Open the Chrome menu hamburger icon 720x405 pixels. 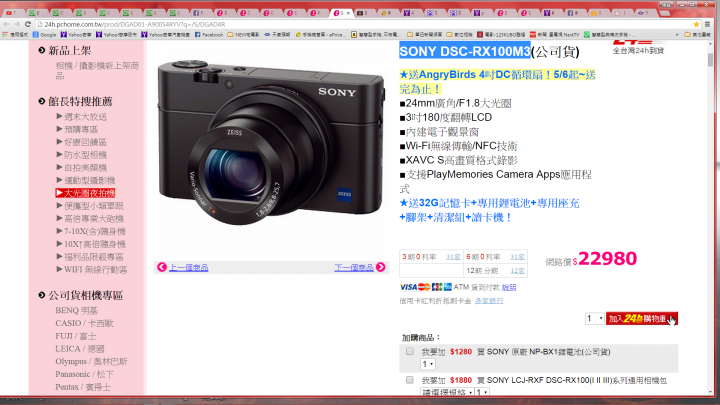[x=708, y=24]
